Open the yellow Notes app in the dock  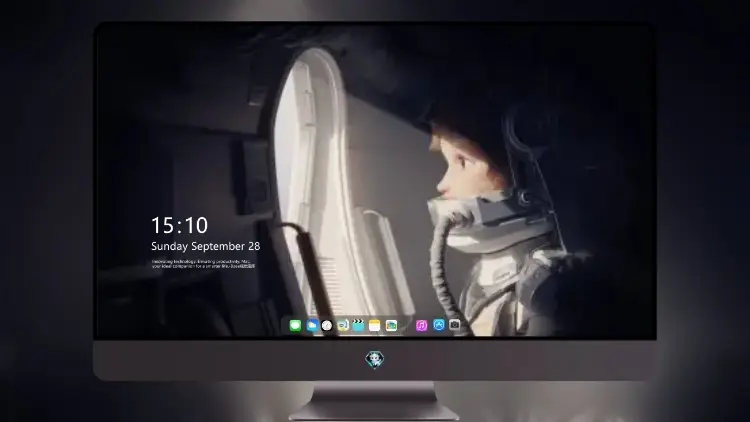tap(375, 325)
